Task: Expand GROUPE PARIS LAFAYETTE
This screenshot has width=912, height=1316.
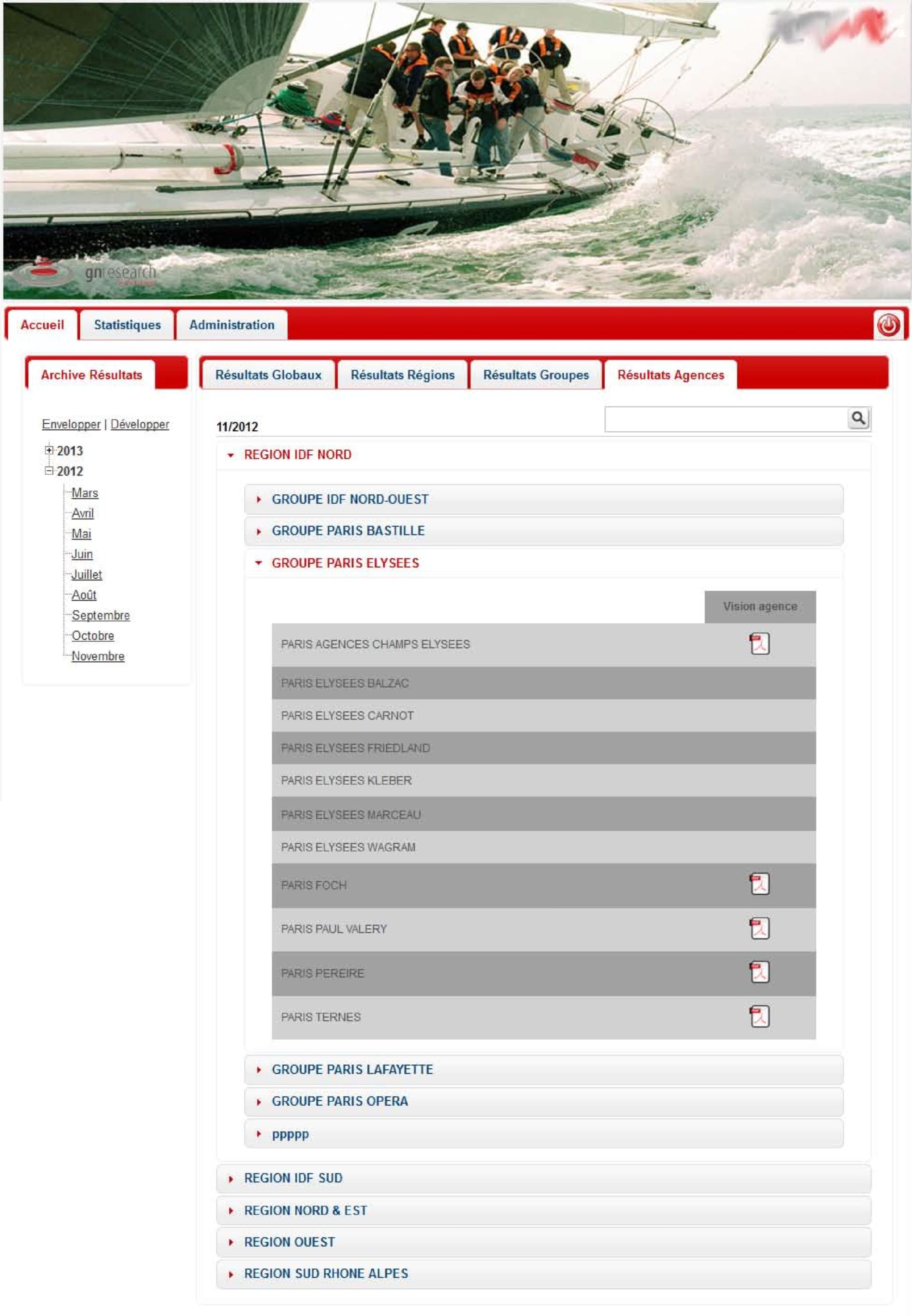Action: coord(543,1070)
